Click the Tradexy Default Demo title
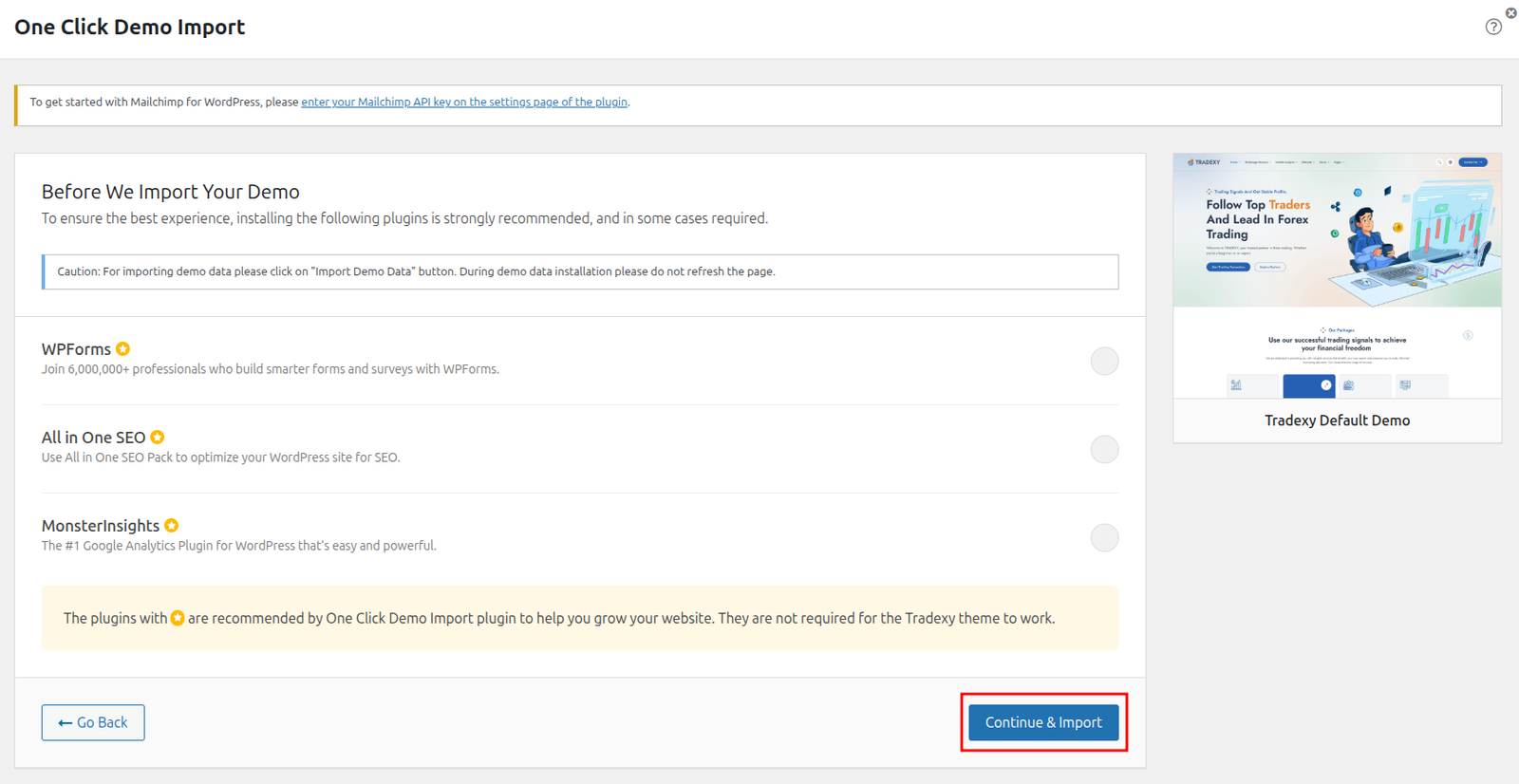 pyautogui.click(x=1337, y=420)
